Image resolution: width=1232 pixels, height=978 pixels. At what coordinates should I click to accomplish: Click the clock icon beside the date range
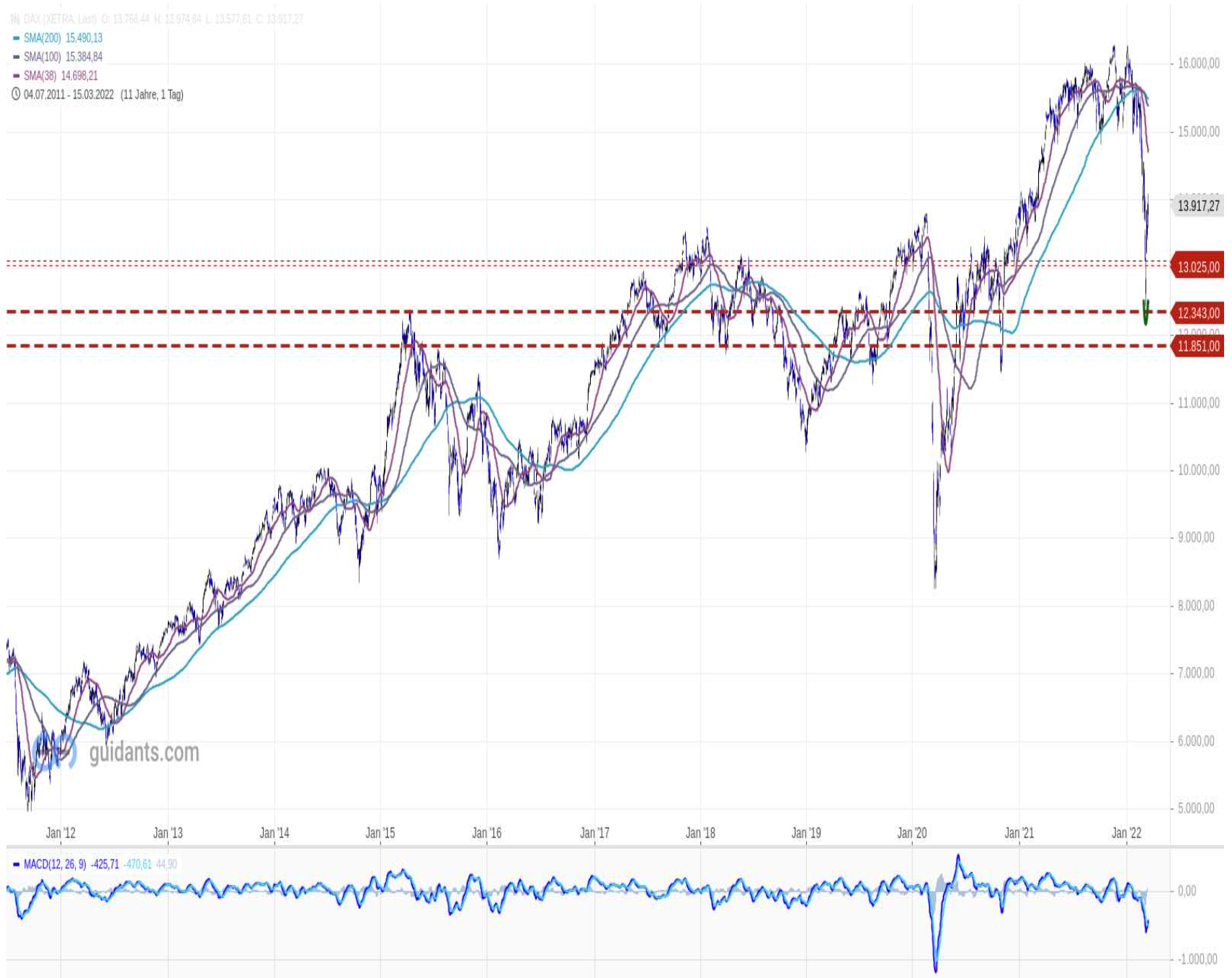coord(16,94)
